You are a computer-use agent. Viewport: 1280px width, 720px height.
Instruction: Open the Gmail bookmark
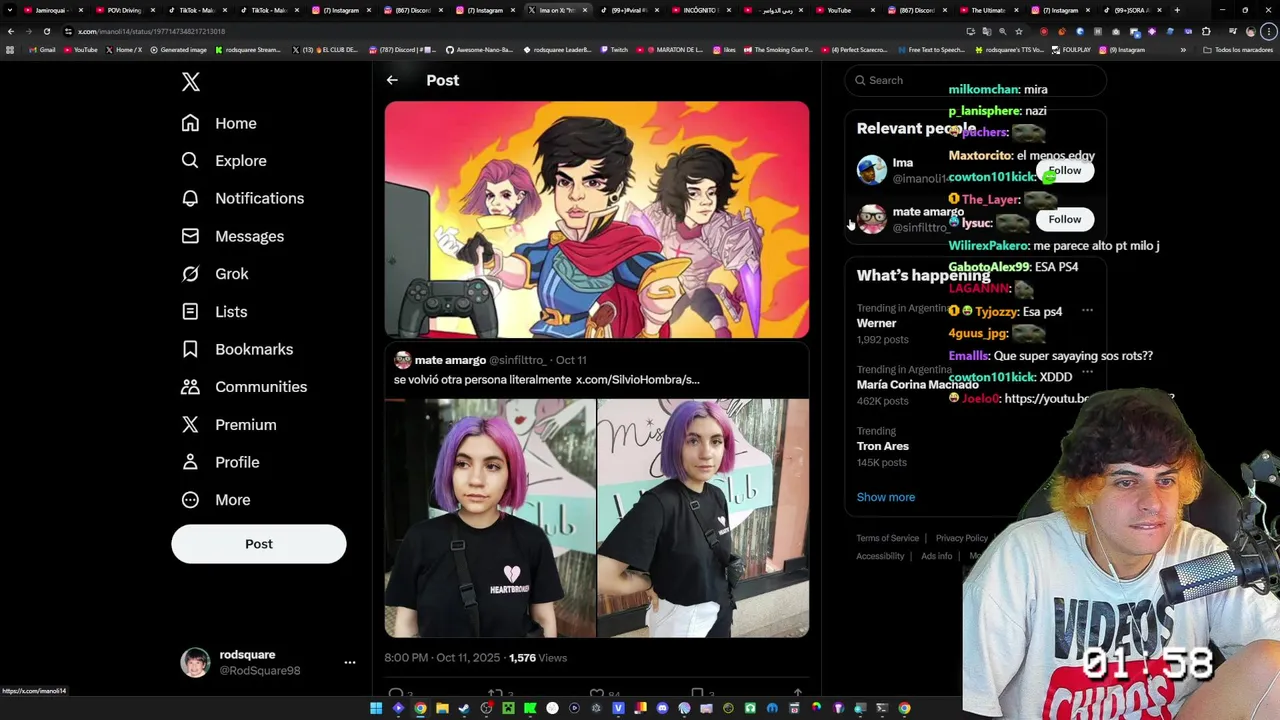tap(43, 49)
